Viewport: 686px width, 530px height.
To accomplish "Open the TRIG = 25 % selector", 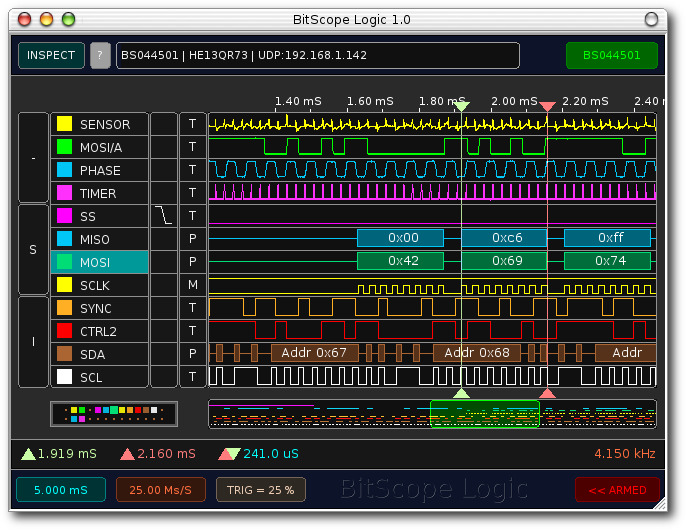I will [261, 490].
